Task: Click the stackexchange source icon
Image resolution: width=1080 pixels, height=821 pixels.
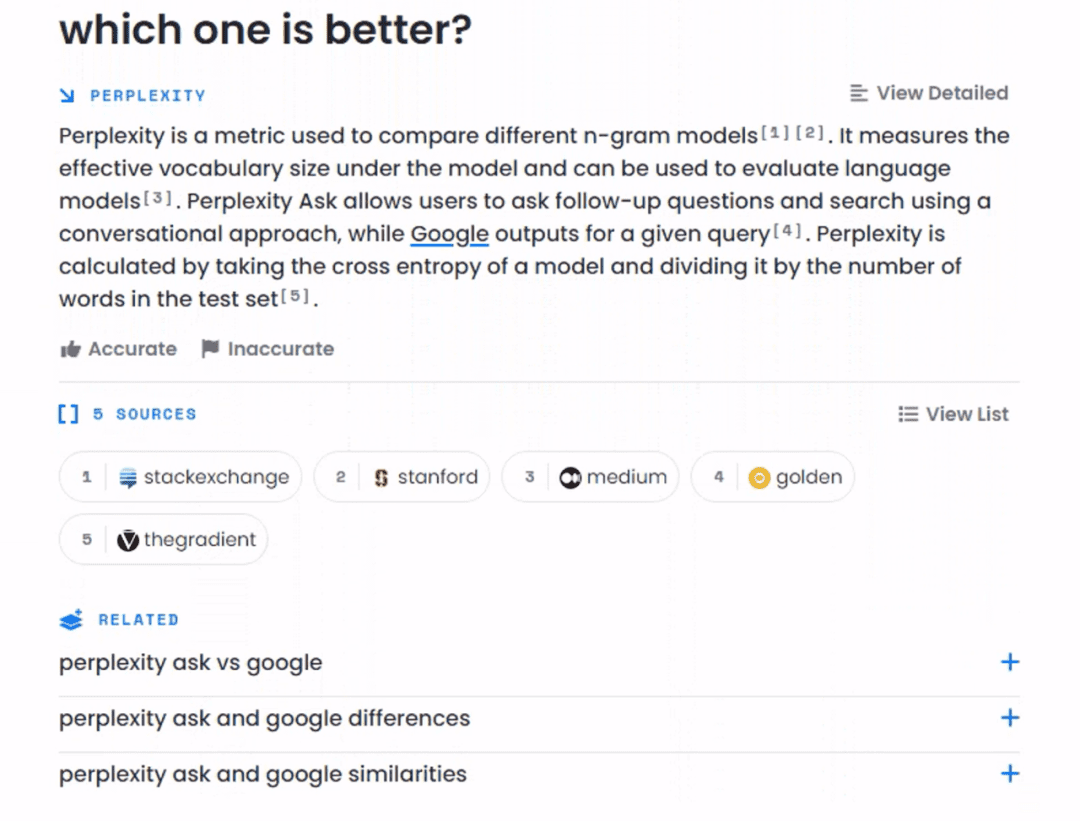Action: [126, 477]
